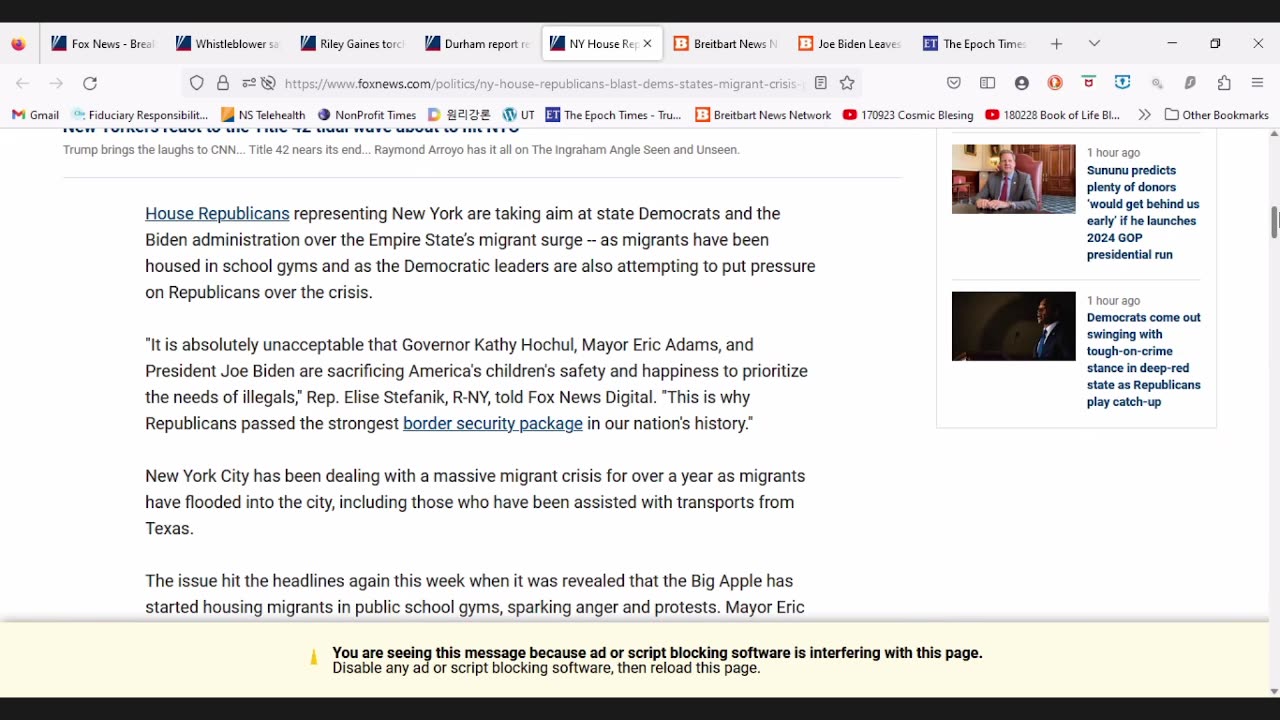Open the Firefox account avatar menu
The width and height of the screenshot is (1280, 720).
click(1022, 84)
